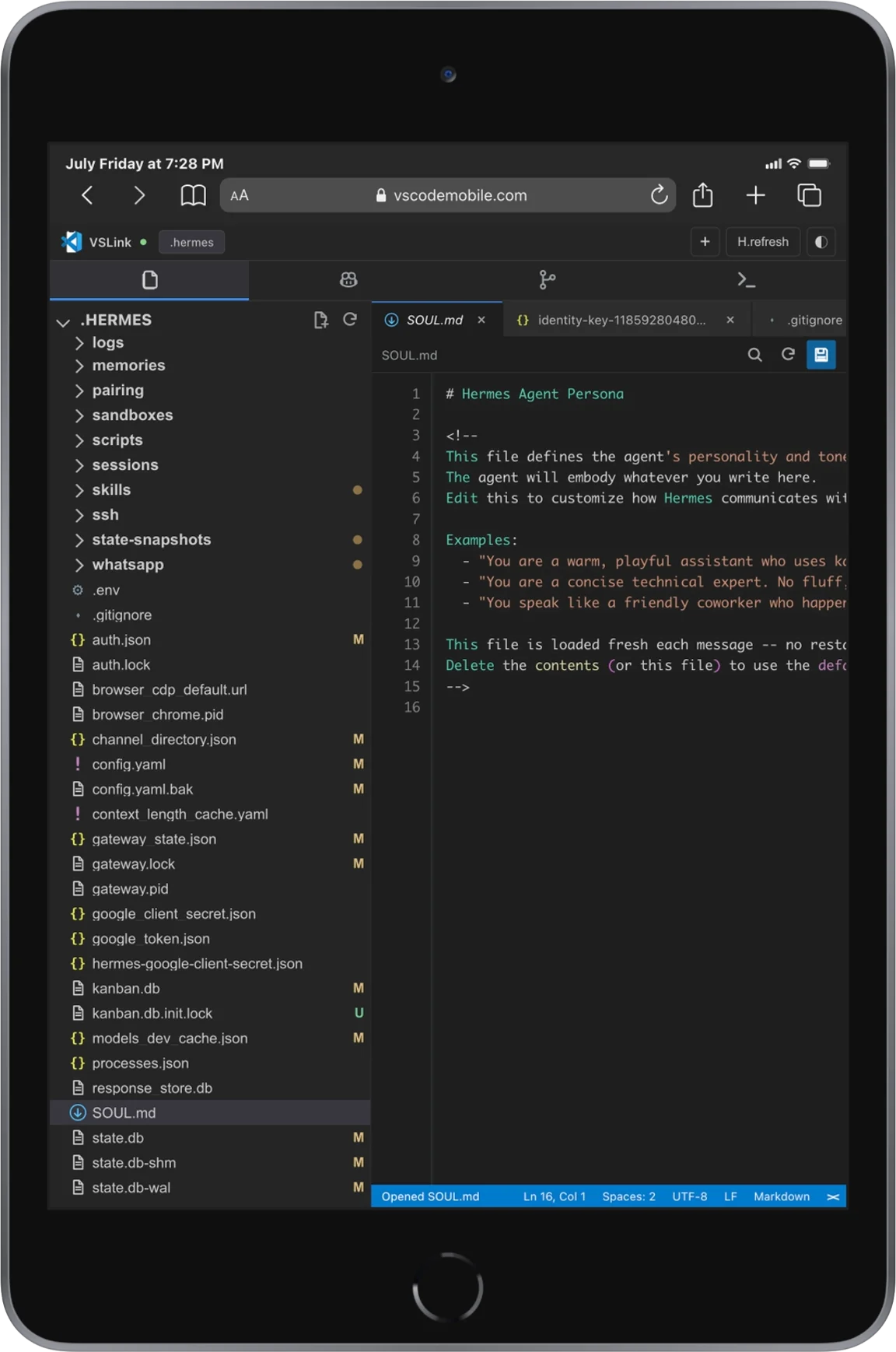
Task: Click line number 16 in gutter
Action: (x=412, y=707)
